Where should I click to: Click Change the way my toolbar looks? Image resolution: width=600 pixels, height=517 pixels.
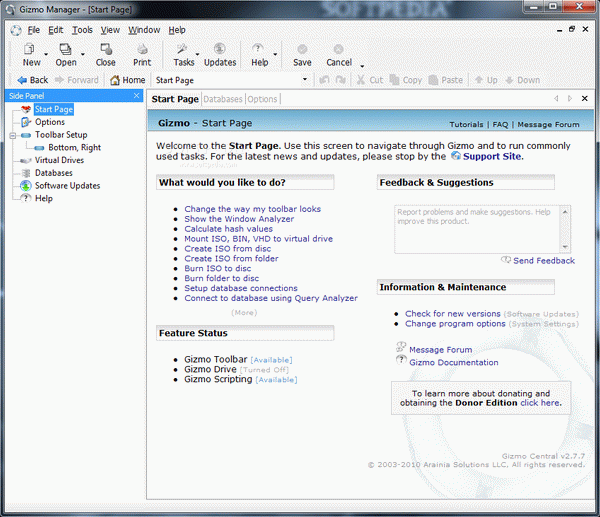pos(253,209)
